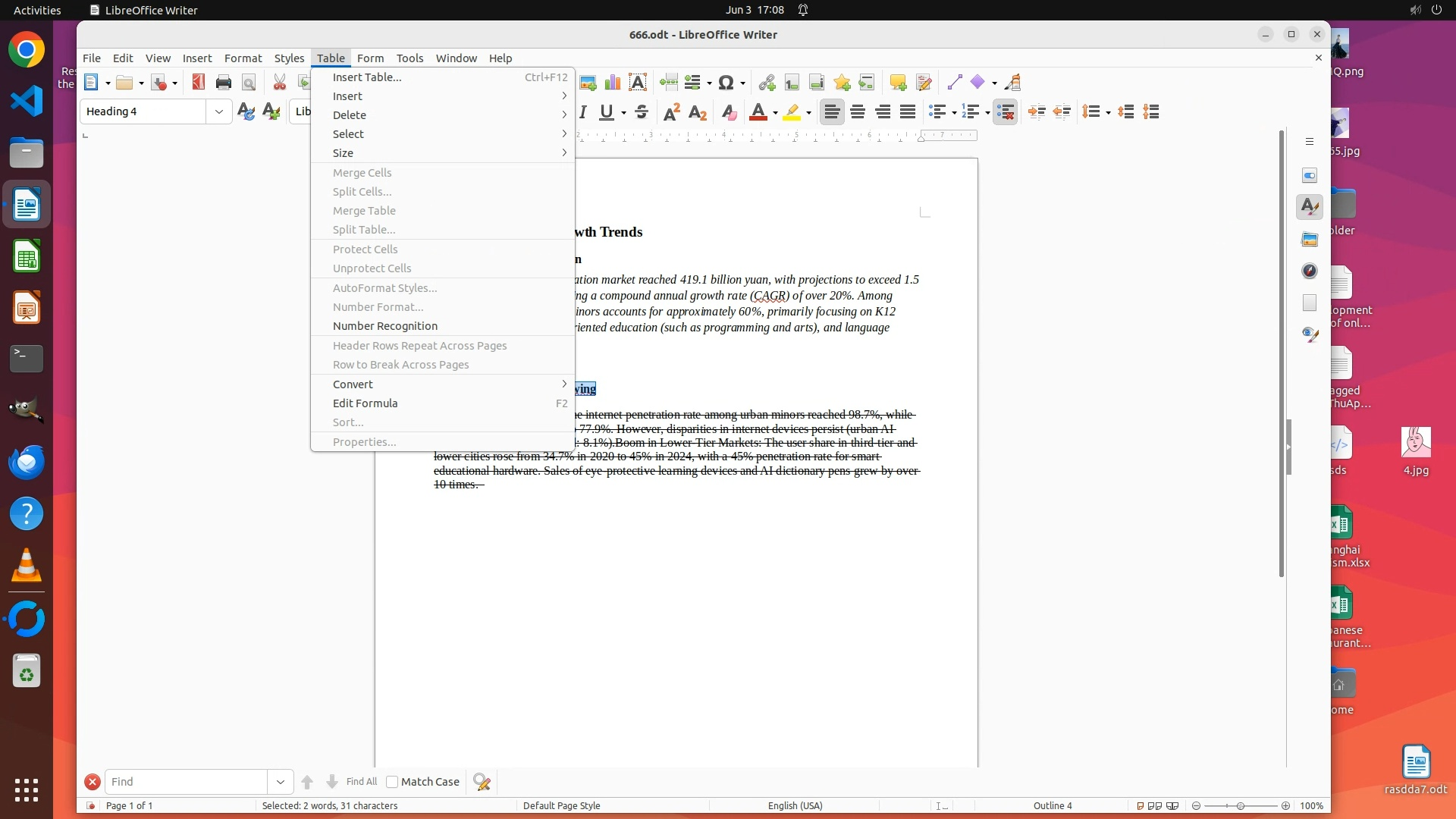The width and height of the screenshot is (1456, 819).
Task: Click the Export as PDF icon
Action: pos(199,83)
